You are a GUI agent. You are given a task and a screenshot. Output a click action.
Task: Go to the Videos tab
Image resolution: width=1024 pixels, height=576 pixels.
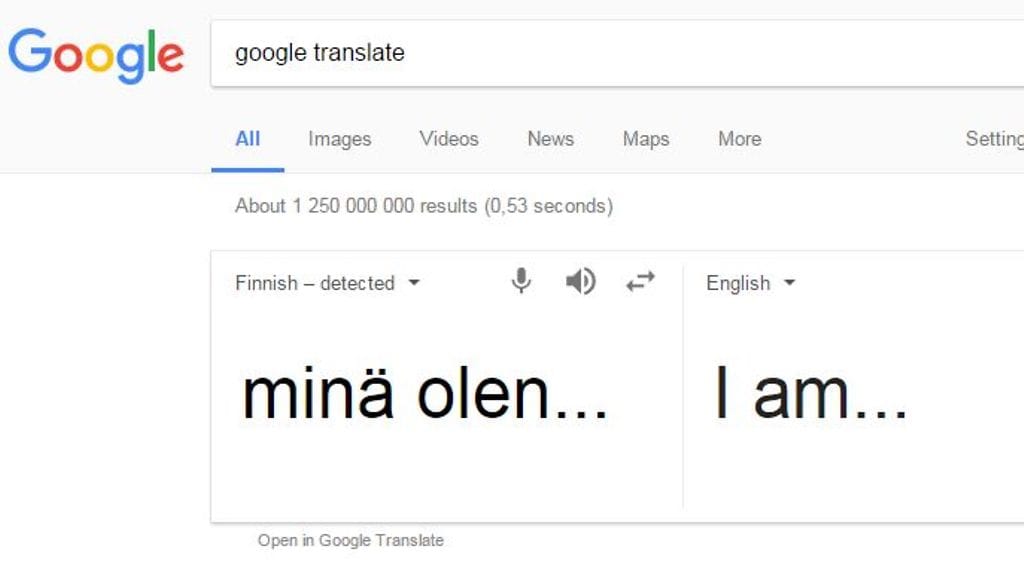coord(449,139)
